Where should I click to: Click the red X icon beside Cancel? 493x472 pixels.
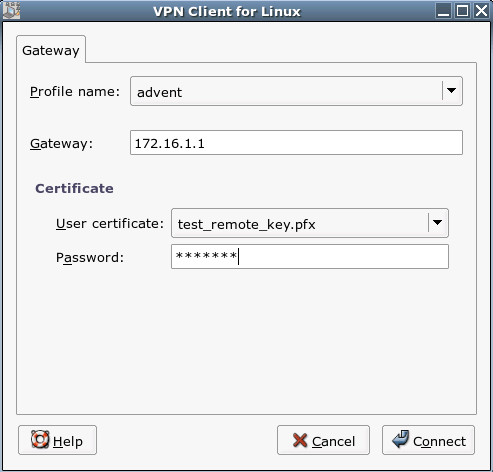click(x=300, y=440)
